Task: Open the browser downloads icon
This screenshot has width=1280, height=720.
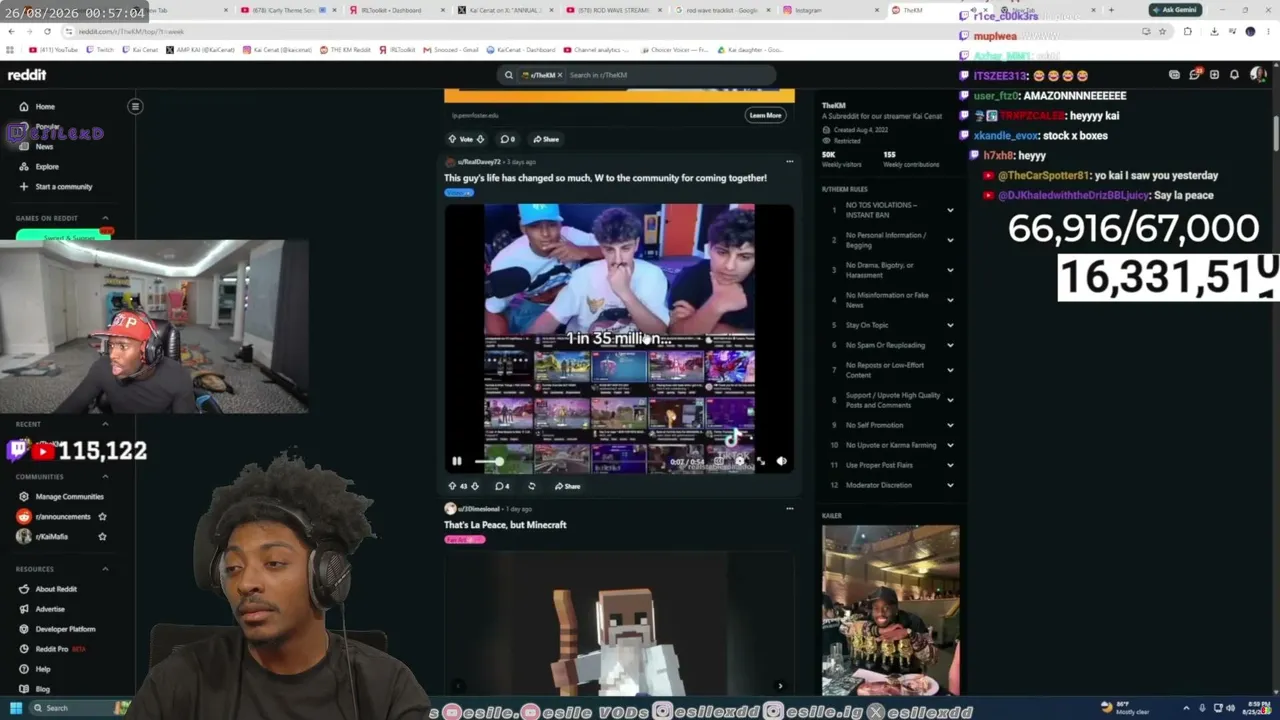Action: click(x=1214, y=31)
